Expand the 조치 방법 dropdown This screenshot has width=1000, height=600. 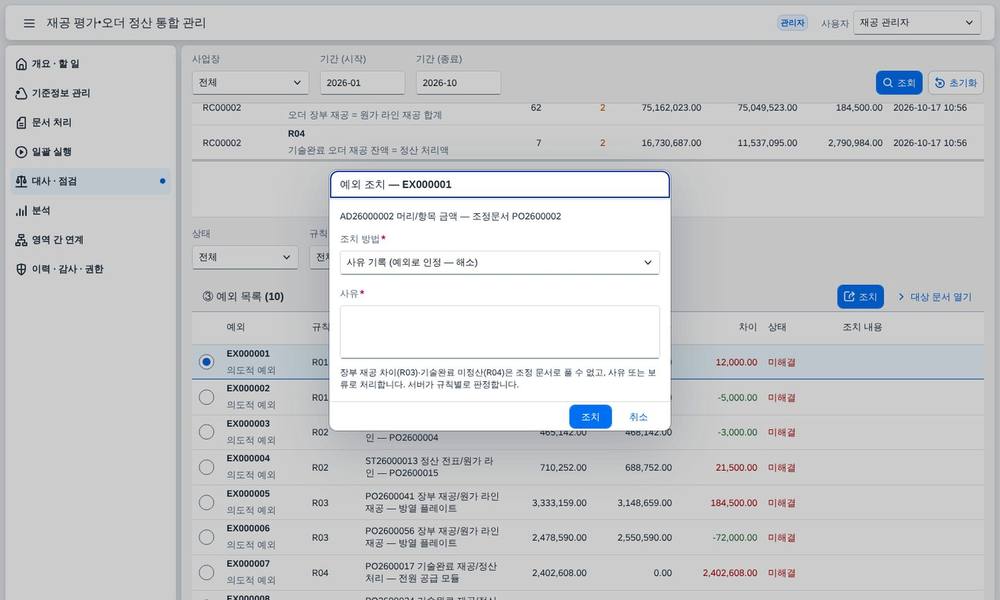point(499,263)
